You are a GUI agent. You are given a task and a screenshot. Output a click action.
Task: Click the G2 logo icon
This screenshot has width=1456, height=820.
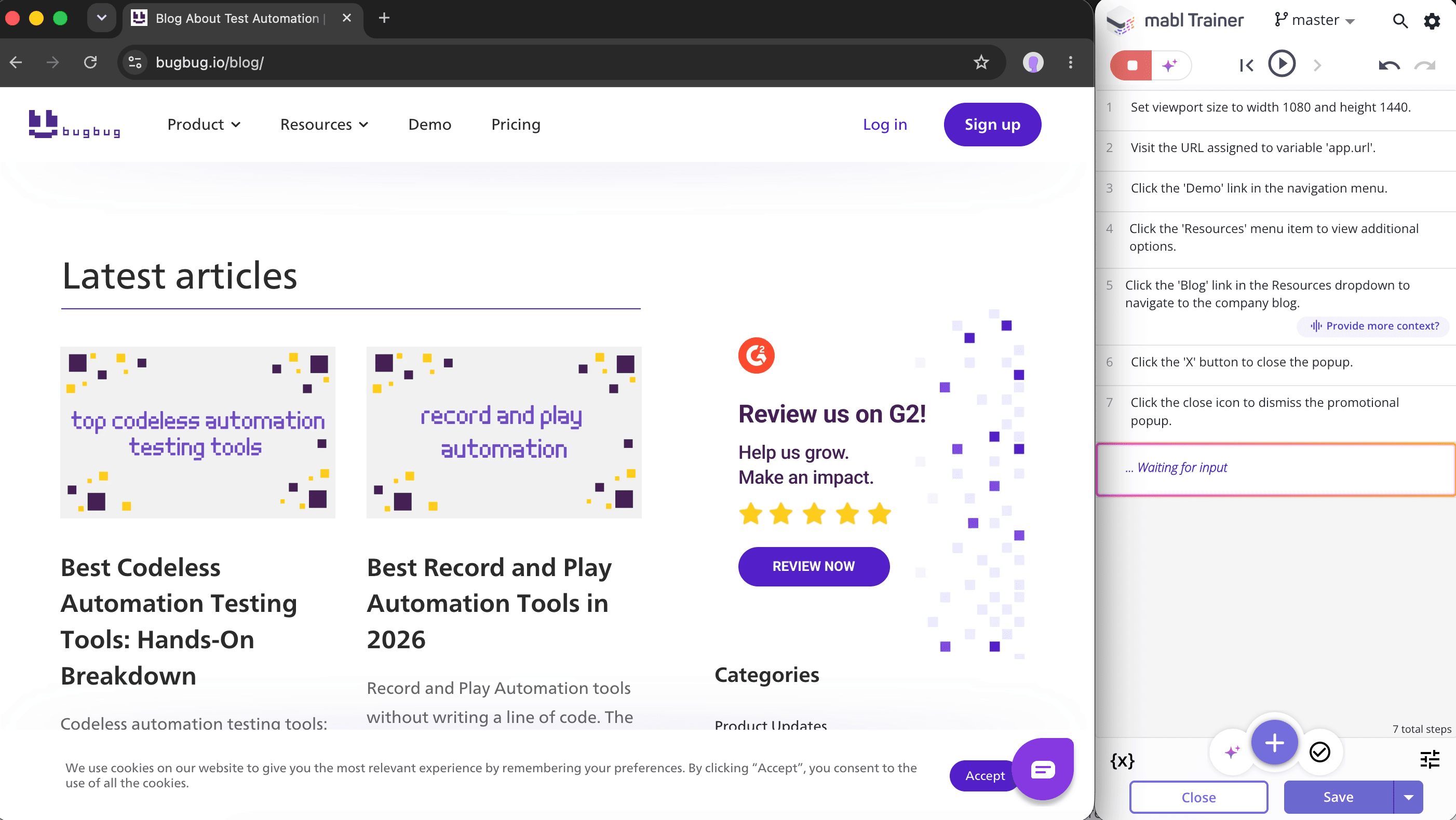(756, 355)
